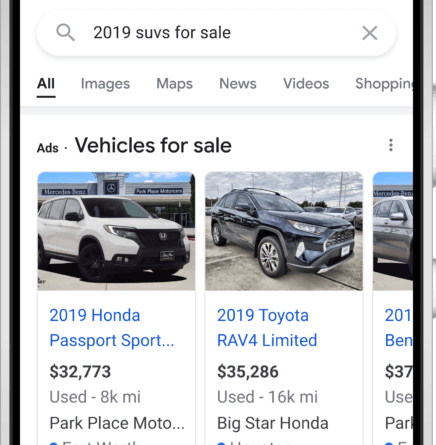436x445 pixels.
Task: Tap the $32,773 price on Honda card
Action: tap(80, 372)
